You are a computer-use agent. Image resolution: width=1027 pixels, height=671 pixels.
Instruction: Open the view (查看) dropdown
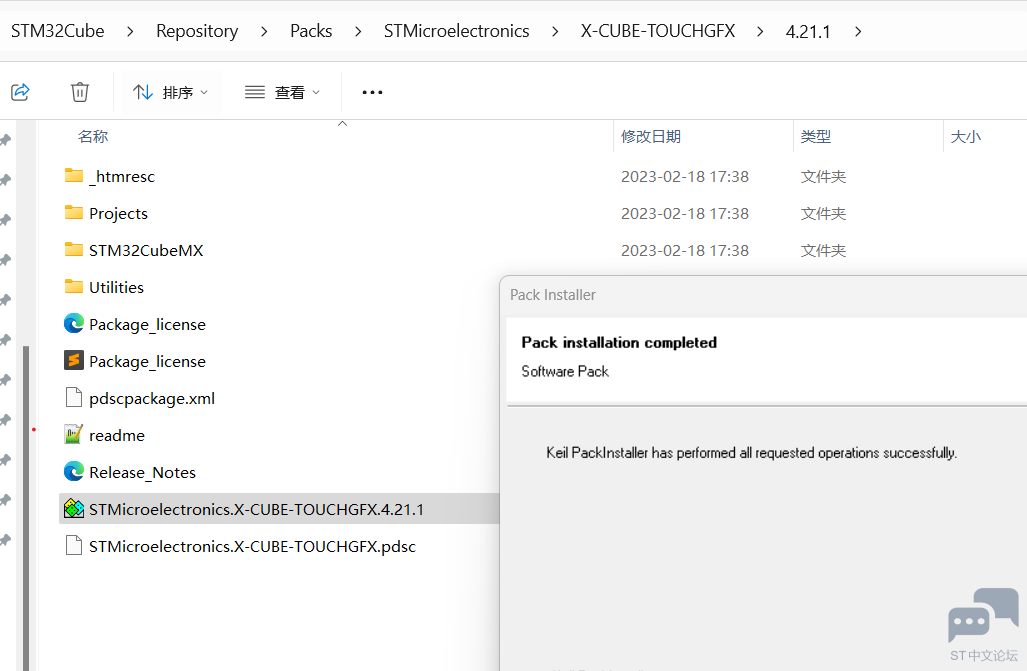point(282,92)
